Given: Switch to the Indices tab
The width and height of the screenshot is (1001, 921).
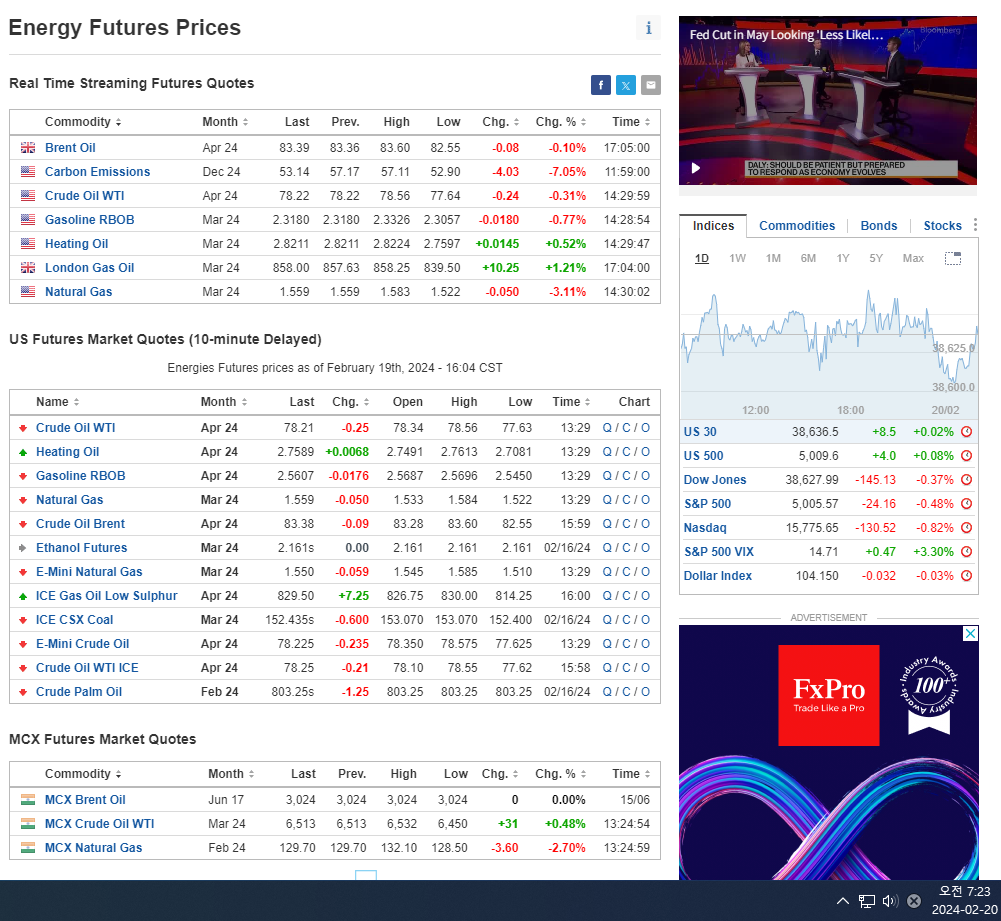Looking at the screenshot, I should pyautogui.click(x=713, y=226).
